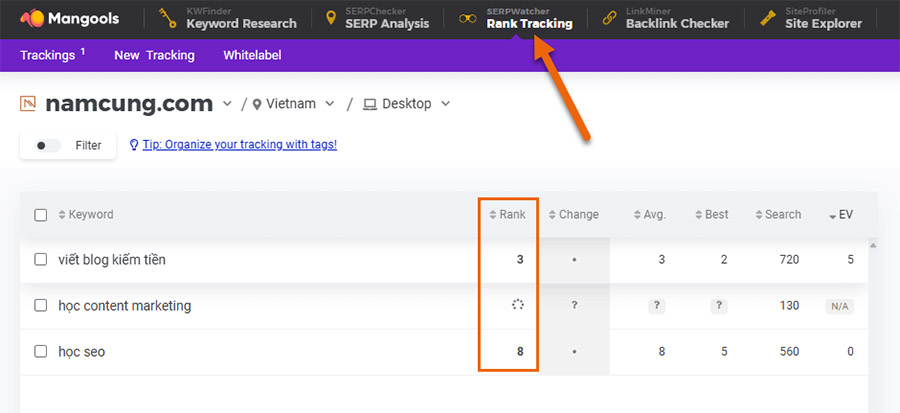This screenshot has width=900, height=413.
Task: Click the N/A EV badge
Action: 839,306
